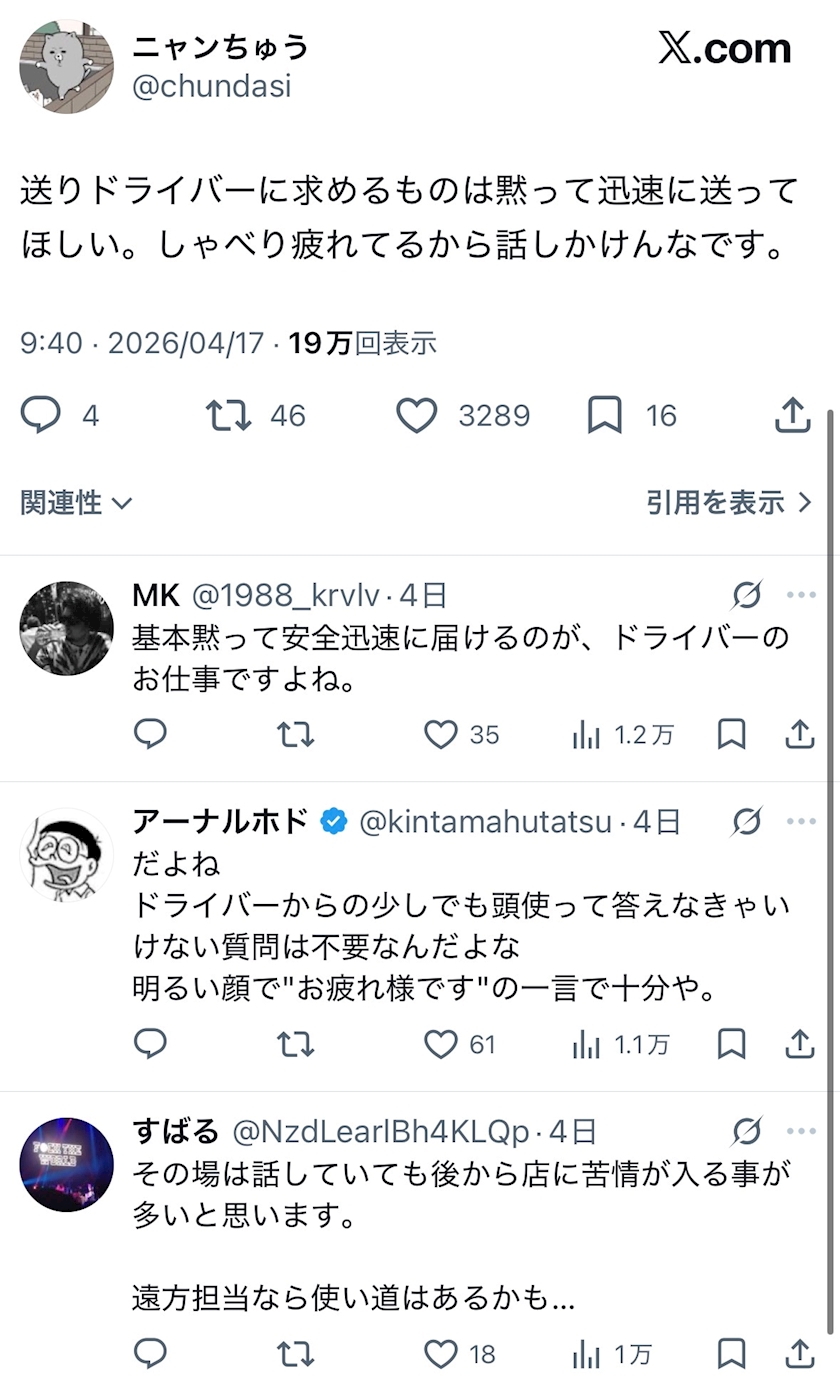The height and width of the screenshot is (1391, 840).
Task: Repost アーナルホド's reply
Action: pyautogui.click(x=295, y=1044)
